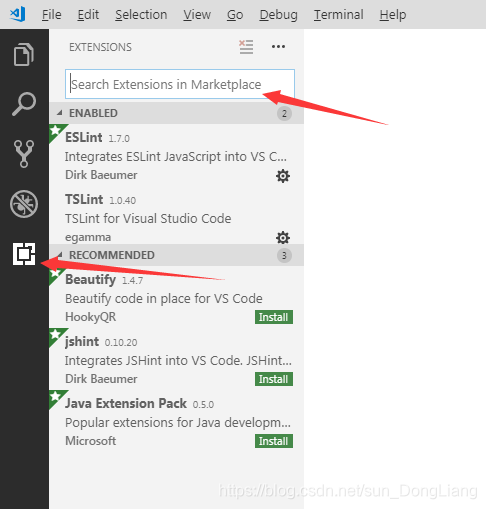Install the jshint extension
Image resolution: width=486 pixels, height=509 pixels.
[x=274, y=379]
